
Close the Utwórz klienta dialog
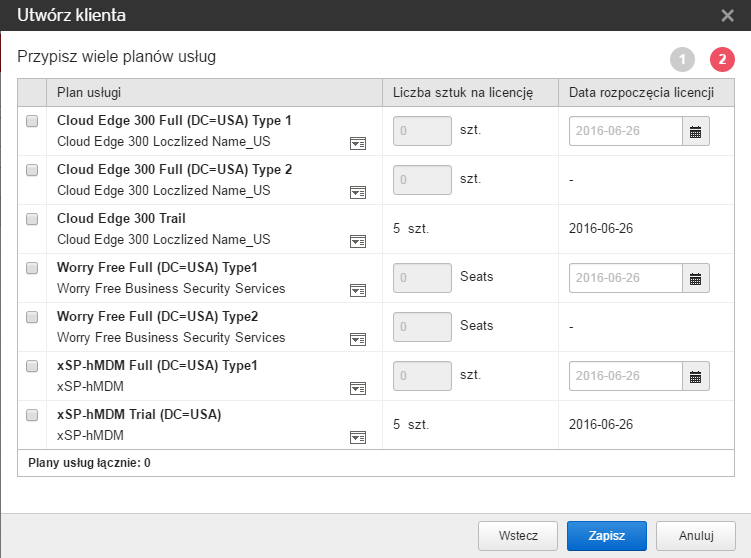tap(727, 15)
